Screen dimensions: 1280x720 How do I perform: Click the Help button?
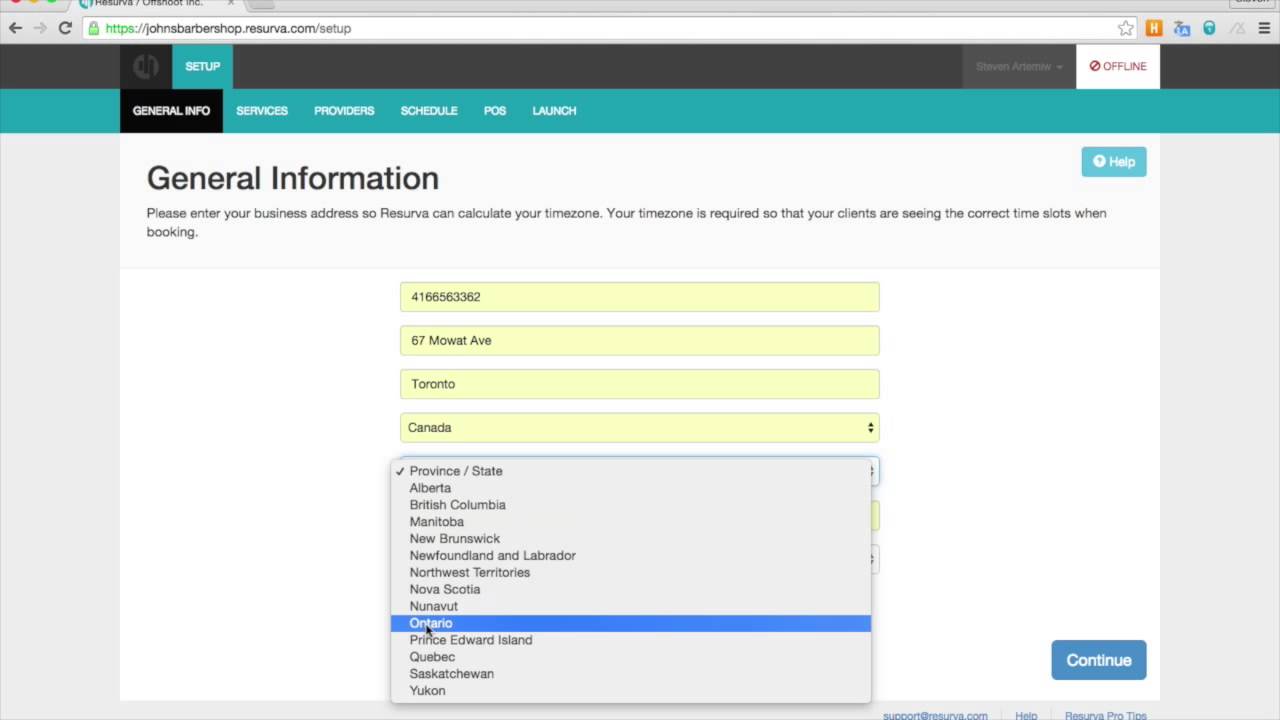[x=1114, y=162]
